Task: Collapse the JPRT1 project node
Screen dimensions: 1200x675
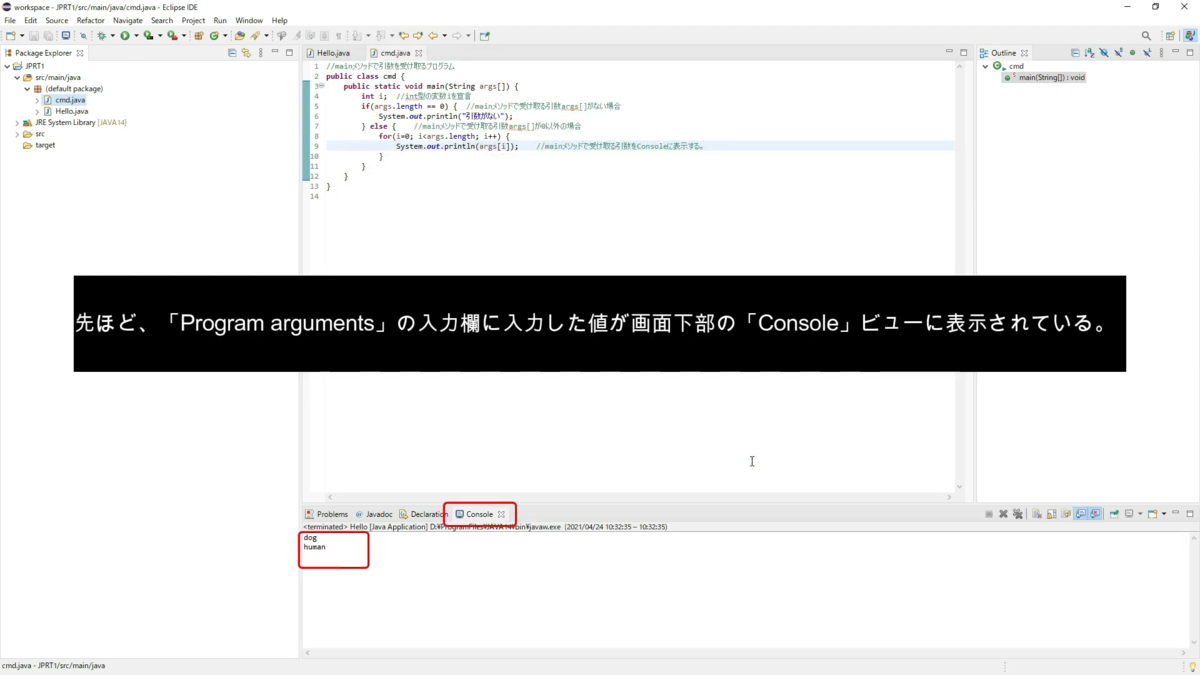Action: pyautogui.click(x=7, y=66)
